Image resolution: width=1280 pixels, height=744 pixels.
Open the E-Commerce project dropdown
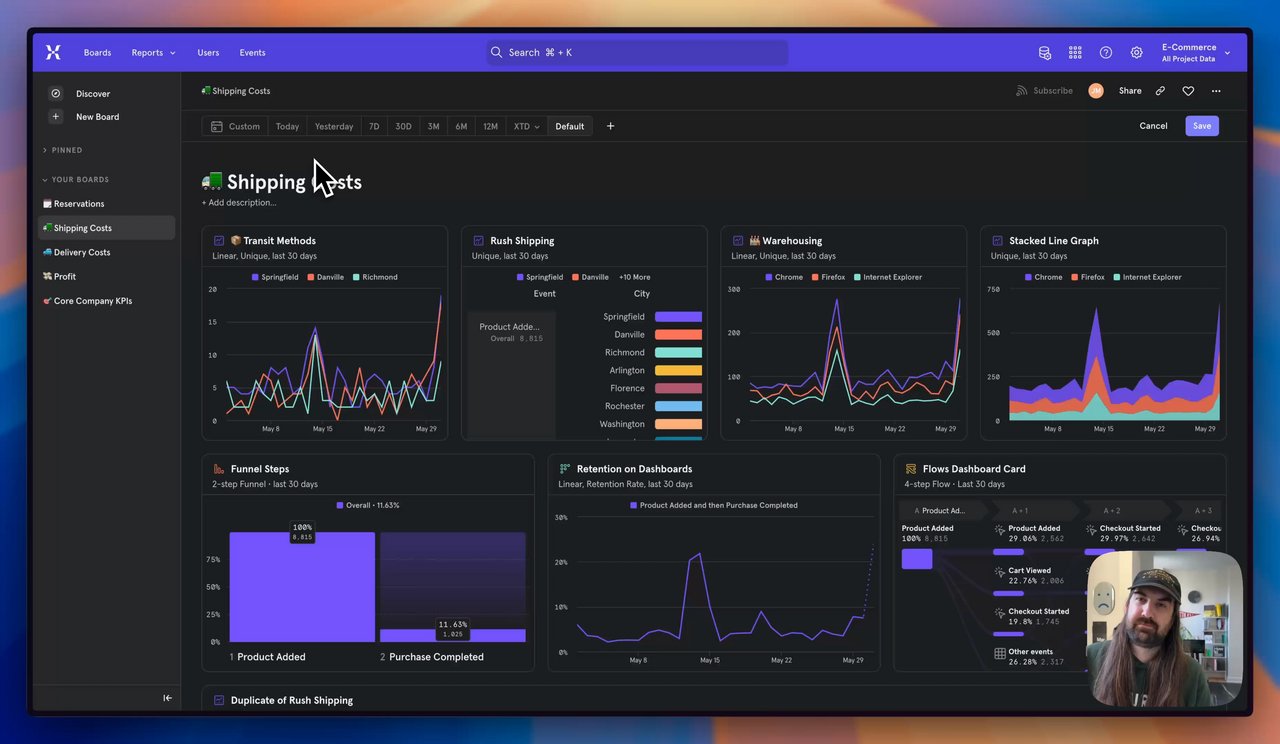point(1196,52)
